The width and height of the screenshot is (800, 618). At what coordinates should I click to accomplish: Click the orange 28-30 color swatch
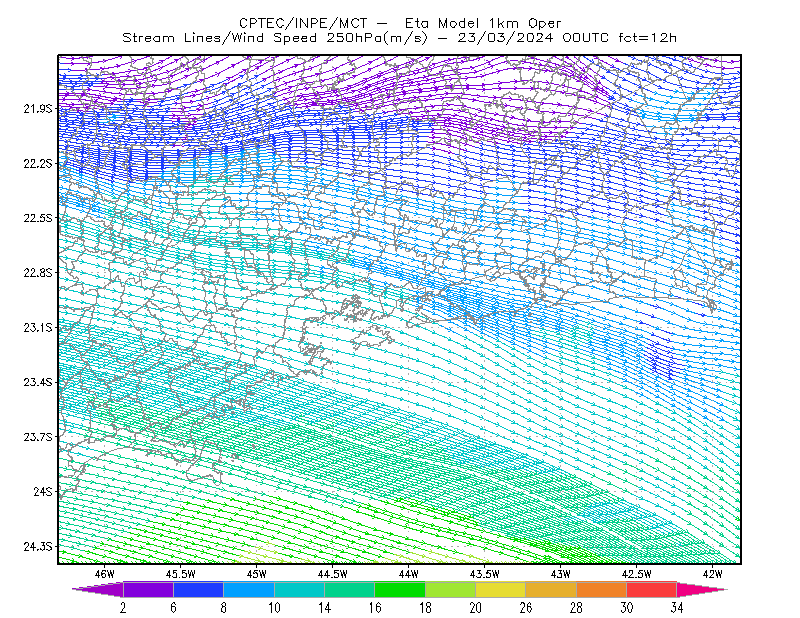click(x=602, y=589)
